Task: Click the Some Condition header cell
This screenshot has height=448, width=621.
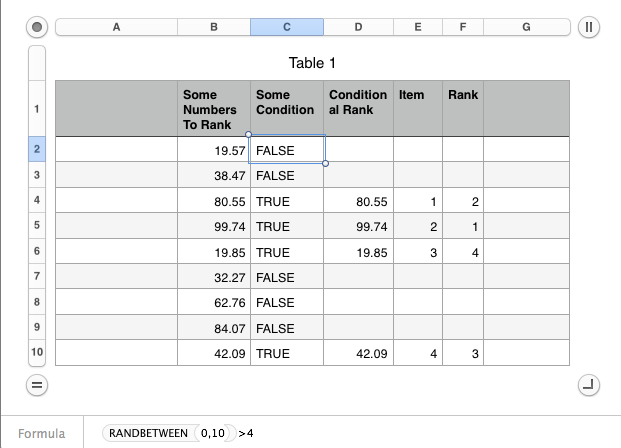Action: coord(287,109)
